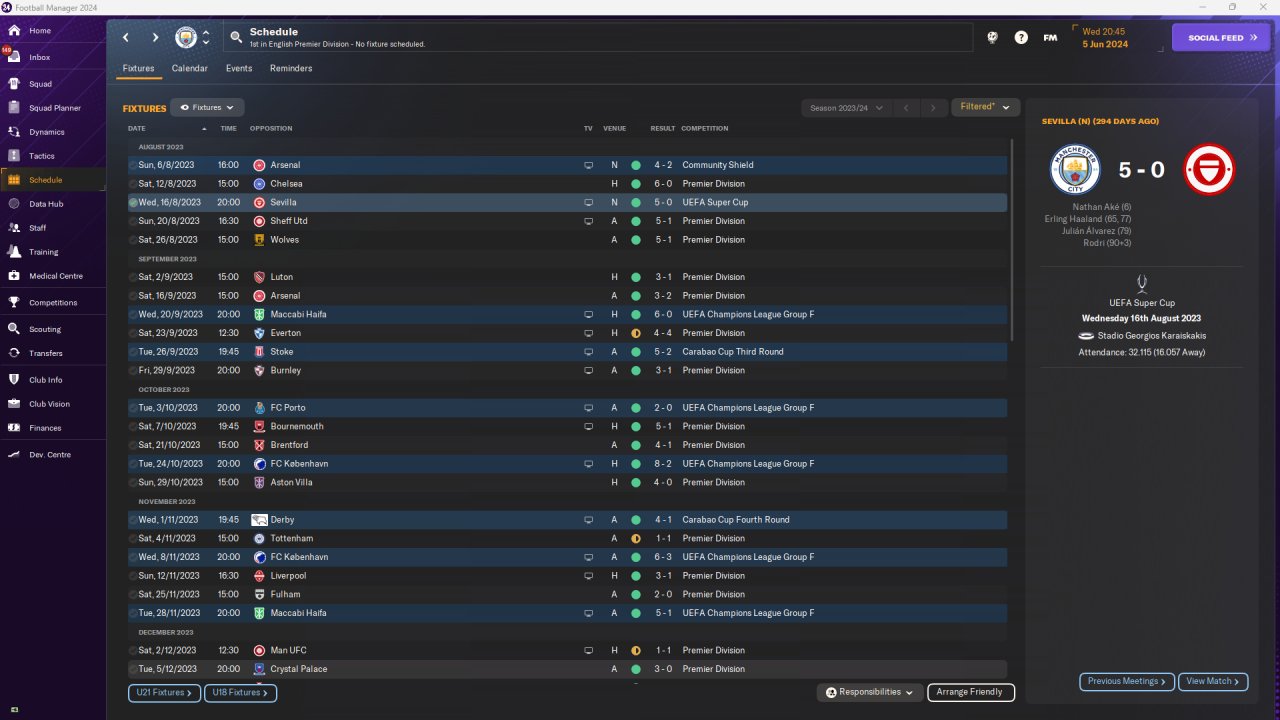Image resolution: width=1280 pixels, height=720 pixels.
Task: Click the TV icon in the Sevilla row
Action: [x=588, y=202]
